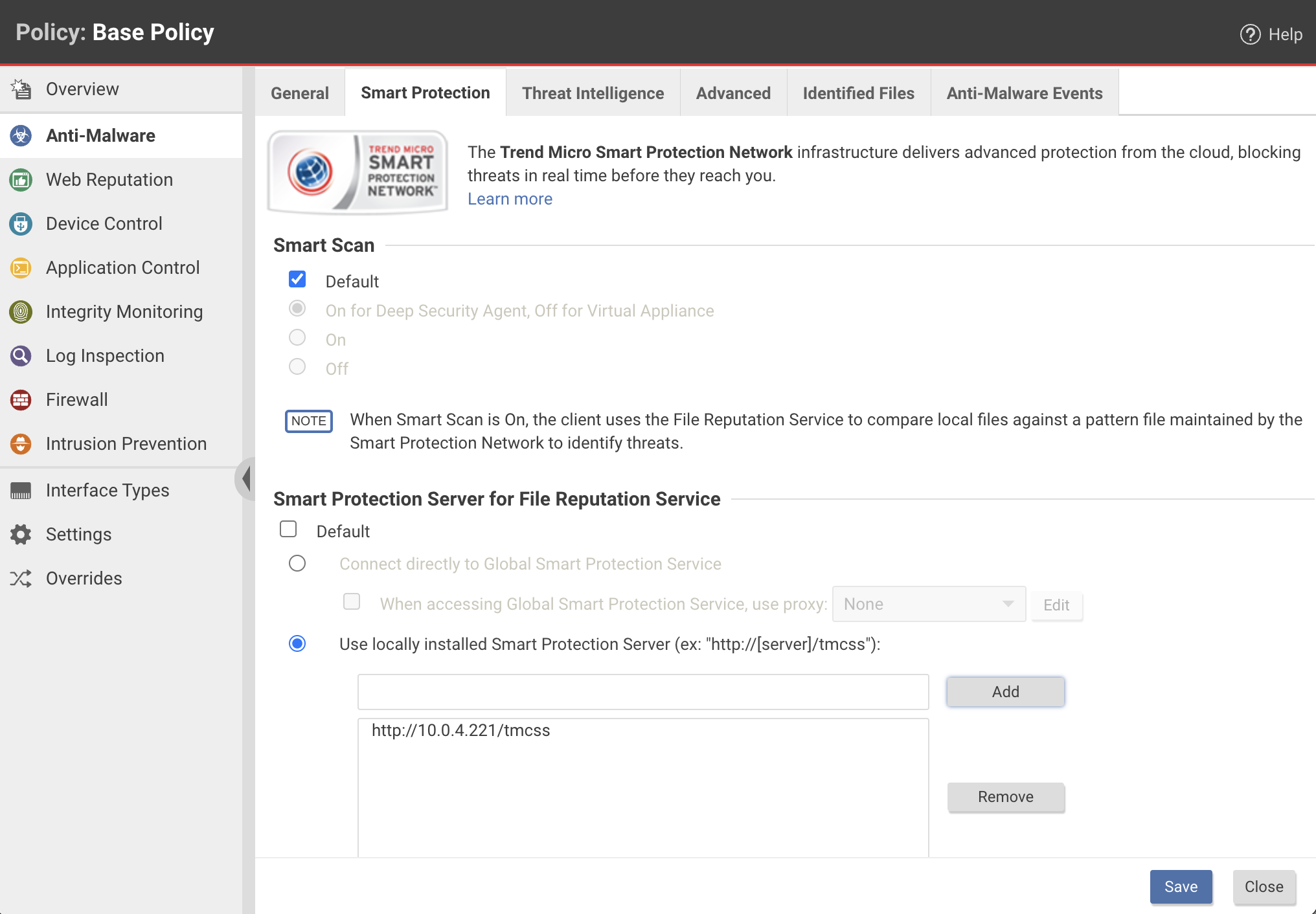This screenshot has height=914, width=1316.
Task: Open the Advanced tab
Action: (734, 93)
